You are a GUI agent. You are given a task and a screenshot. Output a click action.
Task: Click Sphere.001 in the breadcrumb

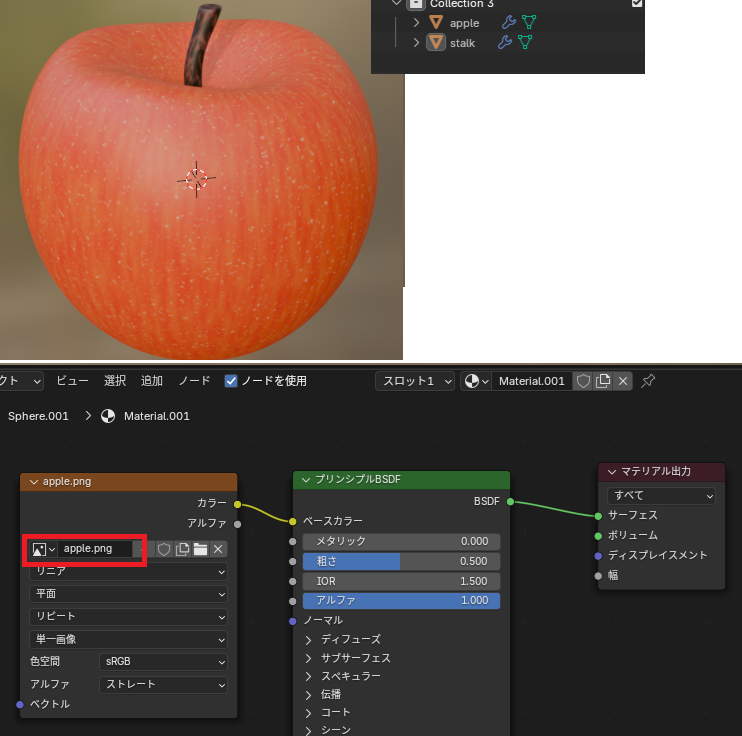38,416
